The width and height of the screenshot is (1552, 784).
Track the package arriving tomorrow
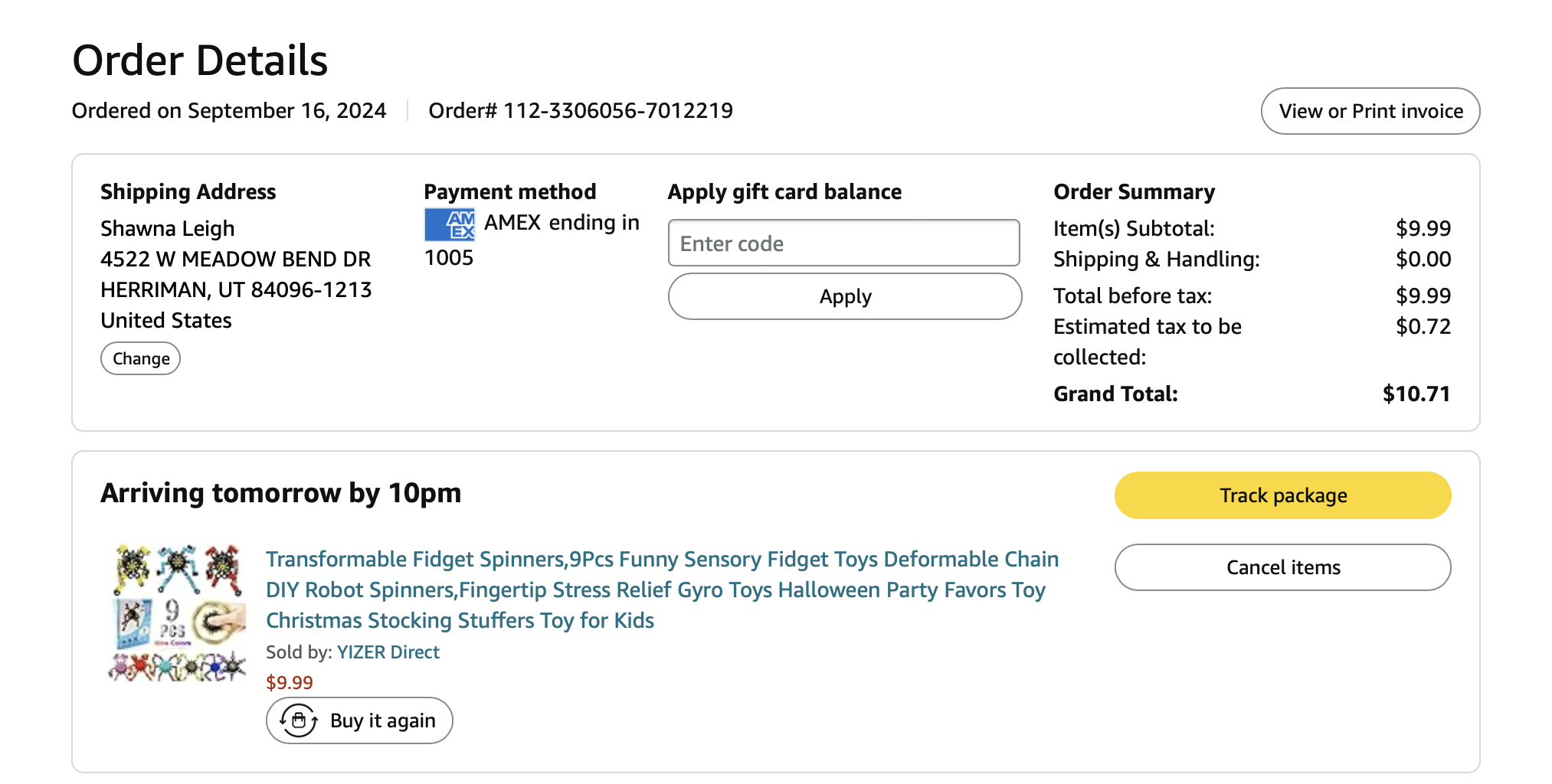(x=1282, y=495)
